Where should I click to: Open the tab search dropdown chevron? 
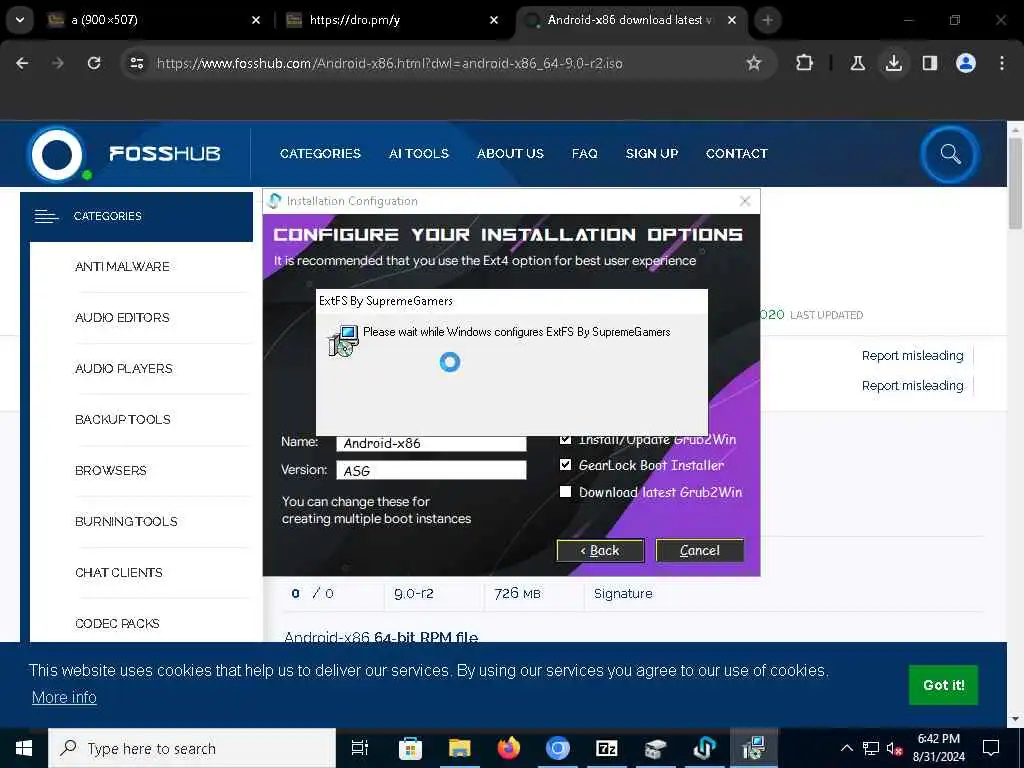pyautogui.click(x=20, y=20)
